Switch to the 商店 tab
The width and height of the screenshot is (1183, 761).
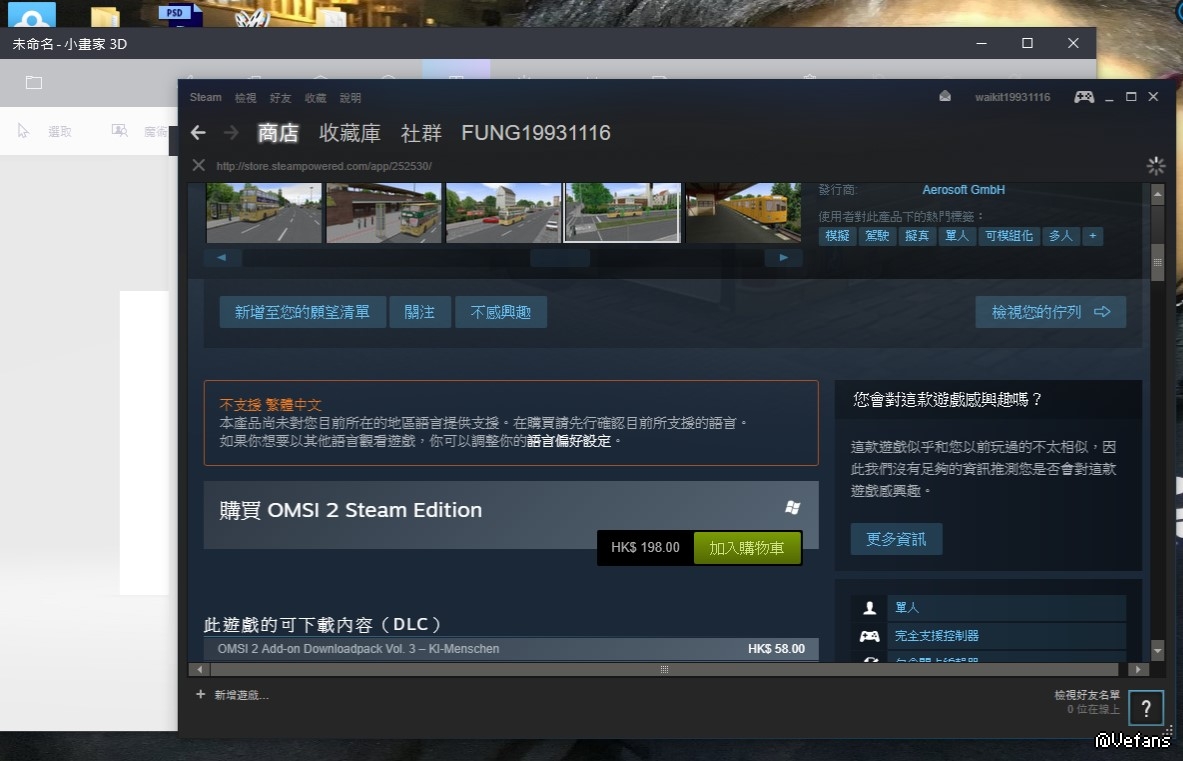click(x=278, y=133)
